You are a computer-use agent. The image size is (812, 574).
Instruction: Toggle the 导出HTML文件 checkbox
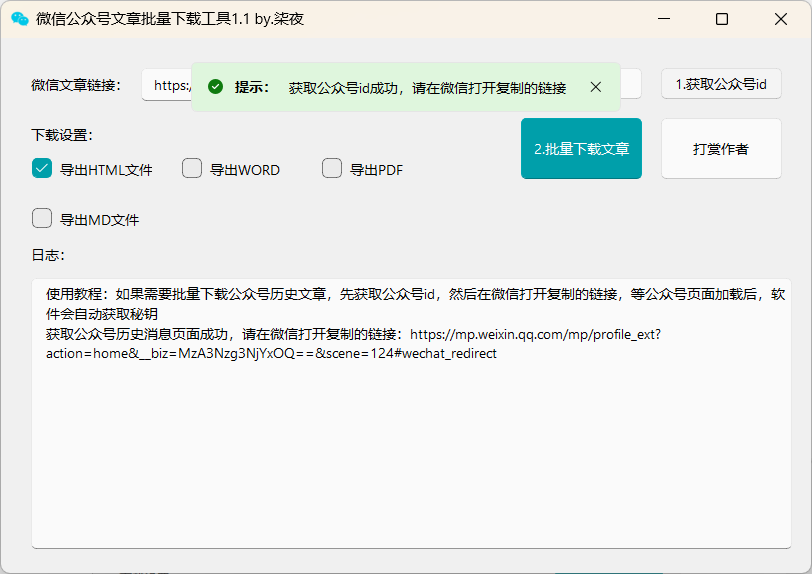coord(42,168)
